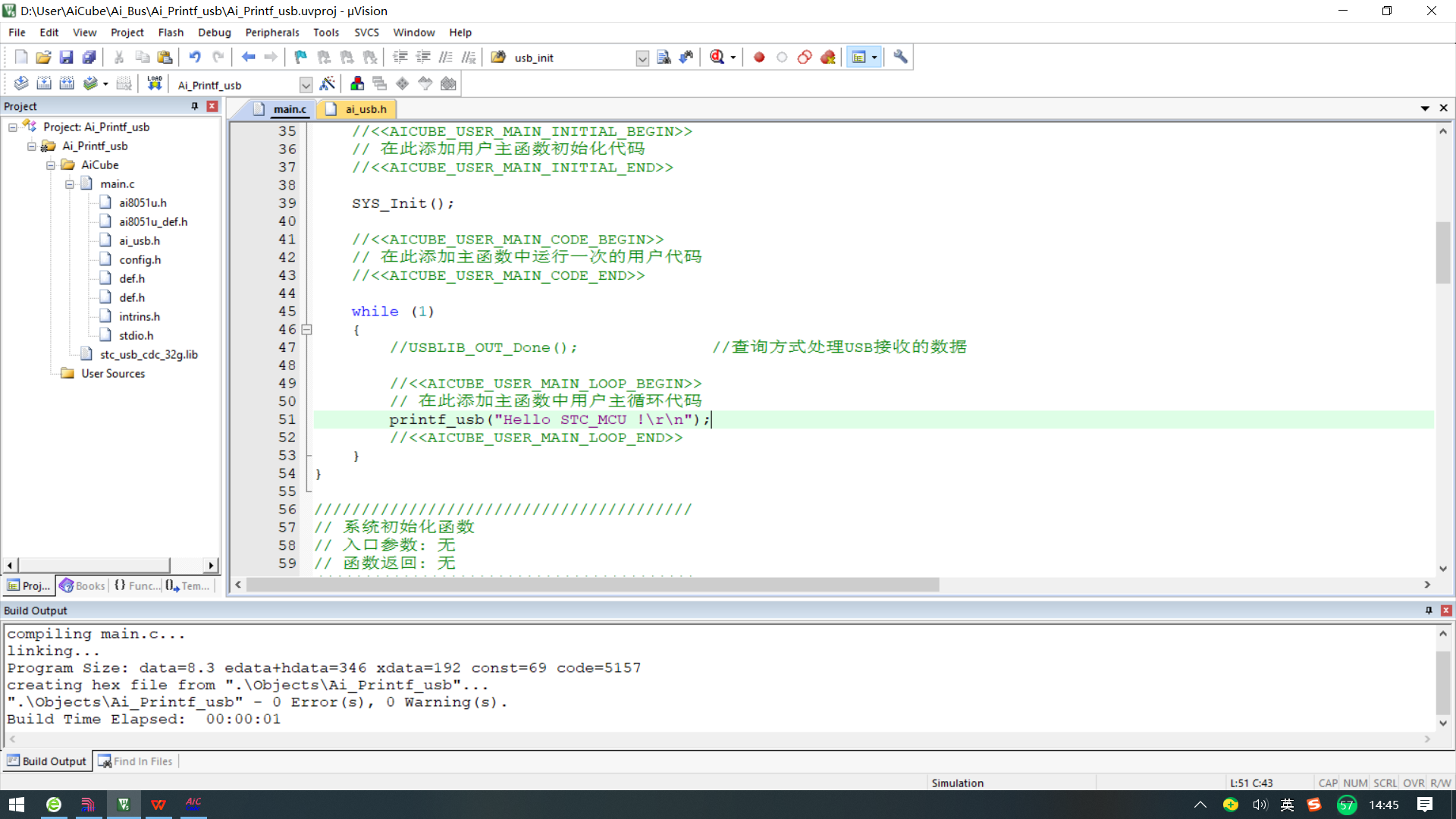Viewport: 1456px width, 819px height.
Task: Select config.h in project tree
Action: (x=140, y=260)
